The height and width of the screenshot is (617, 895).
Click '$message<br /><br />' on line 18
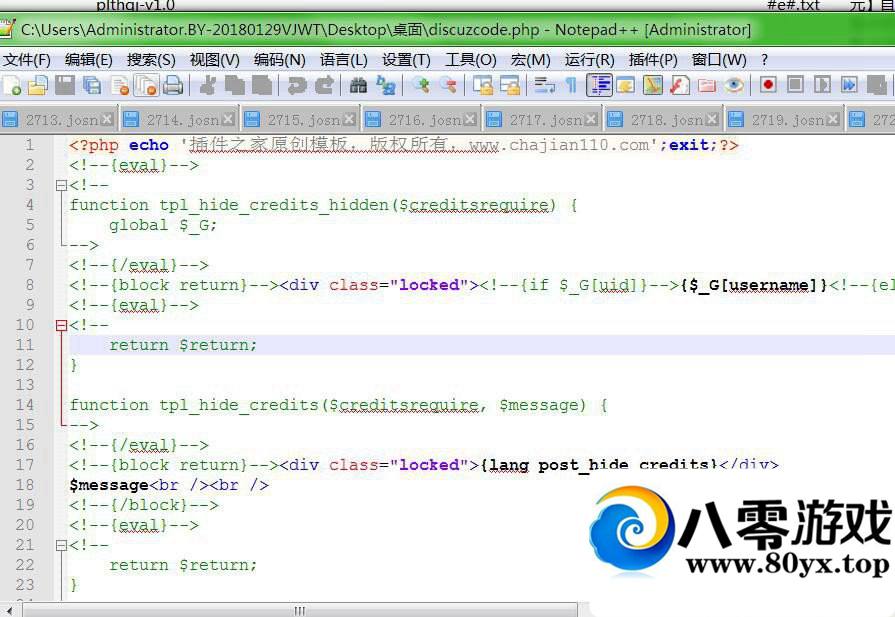(169, 485)
